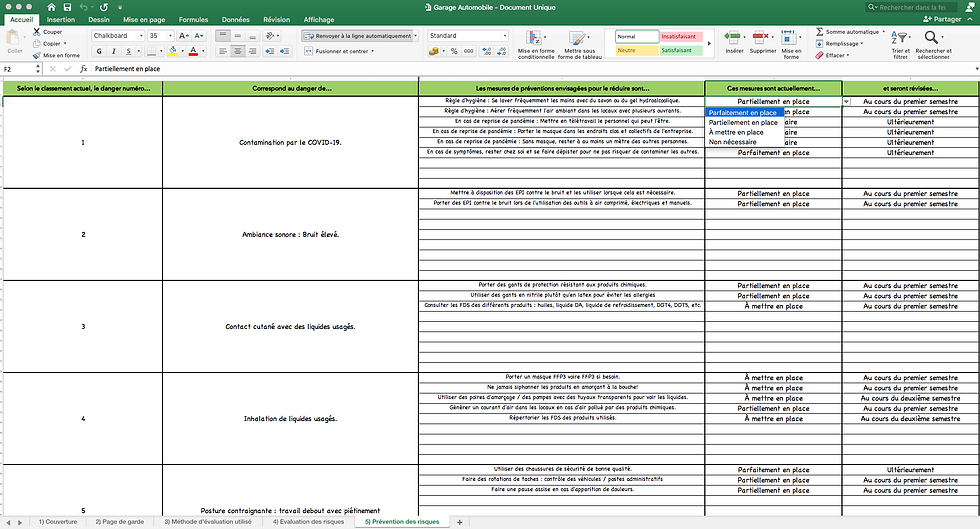
Task: Collapse the ribbon with the chevron
Action: pyautogui.click(x=970, y=19)
